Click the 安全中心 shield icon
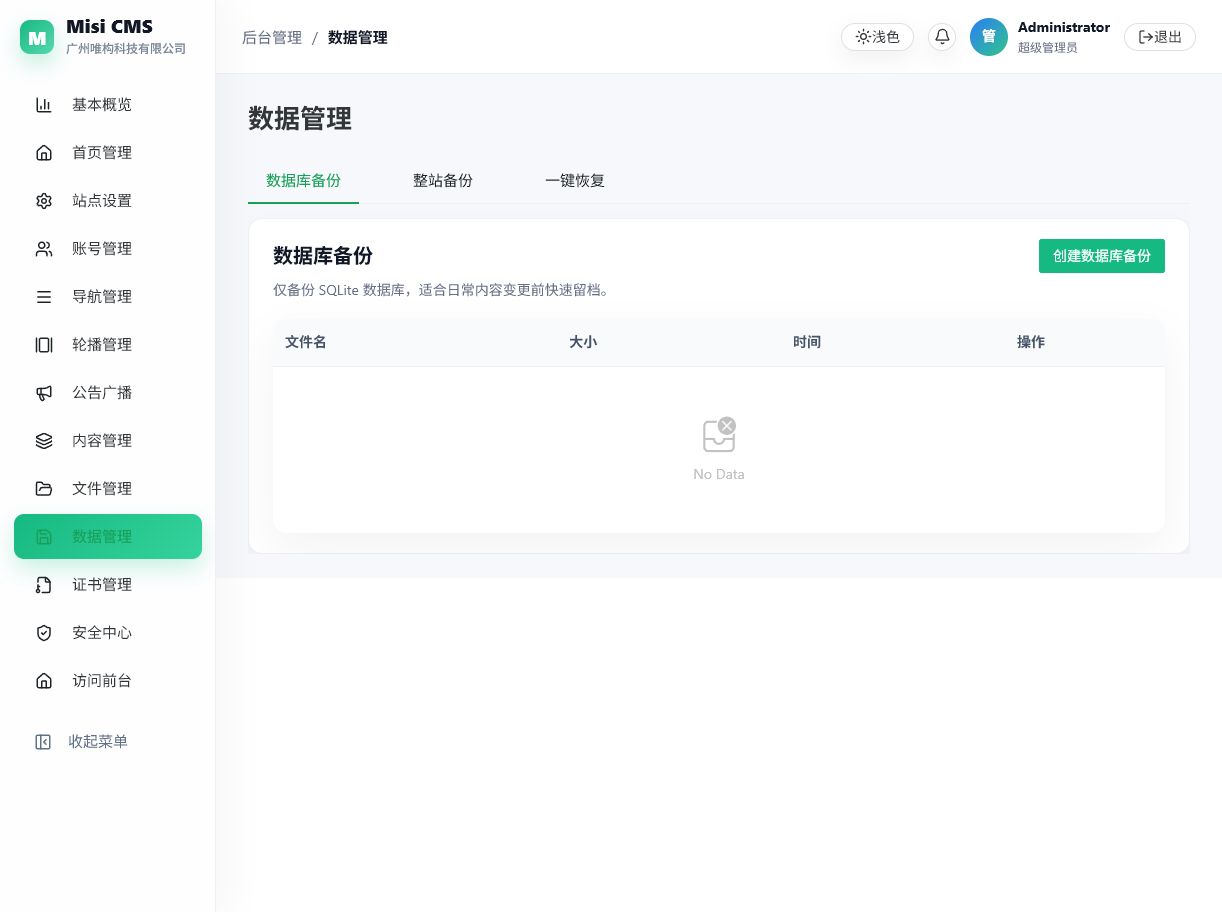Image resolution: width=1222 pixels, height=912 pixels. (44, 633)
